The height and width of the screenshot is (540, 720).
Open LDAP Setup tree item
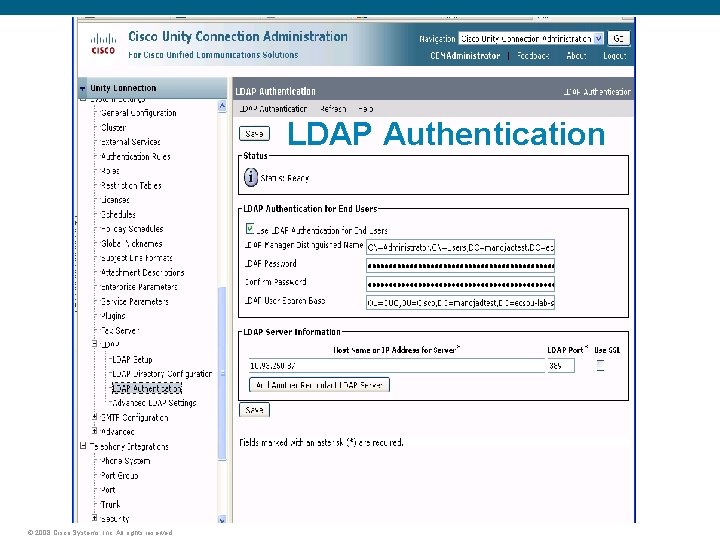[132, 360]
